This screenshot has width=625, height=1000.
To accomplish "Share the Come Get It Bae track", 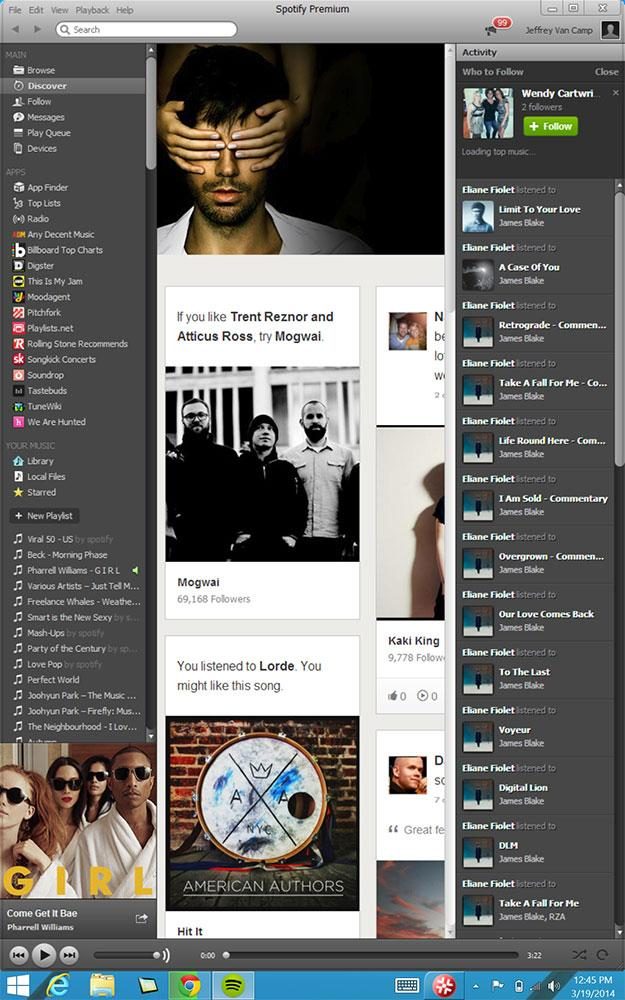I will [142, 918].
